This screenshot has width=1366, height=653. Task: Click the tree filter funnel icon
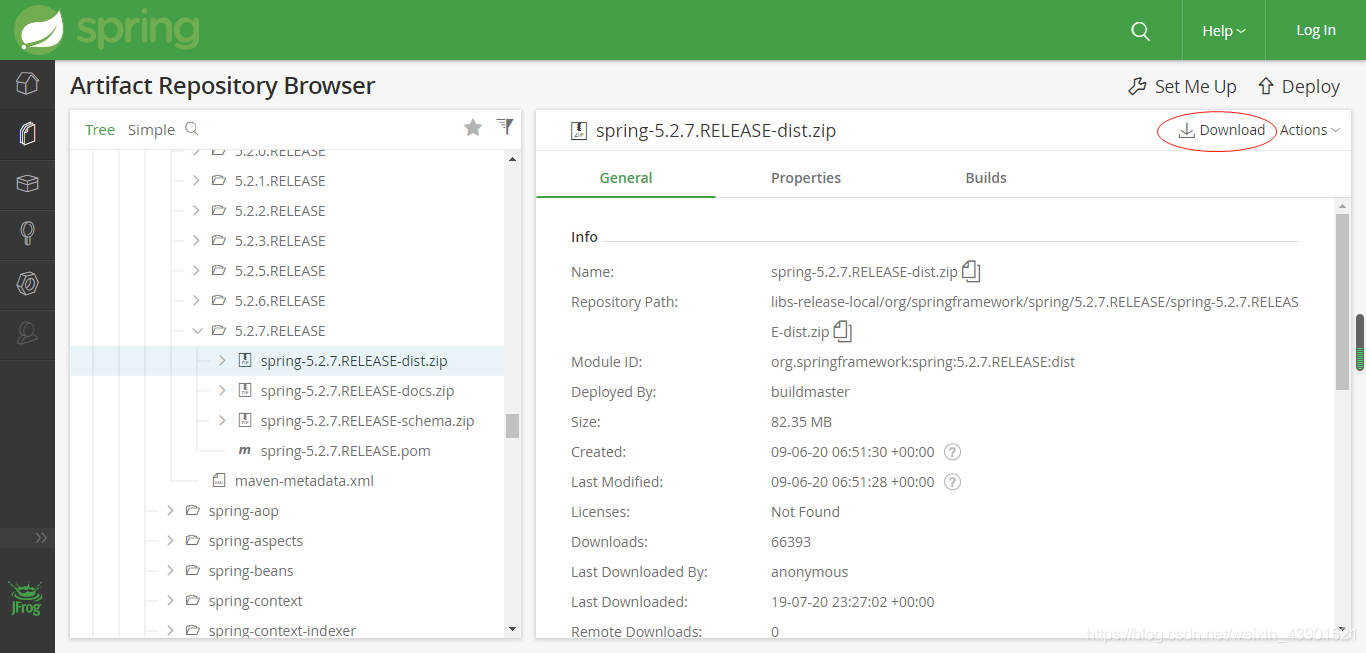[x=505, y=127]
